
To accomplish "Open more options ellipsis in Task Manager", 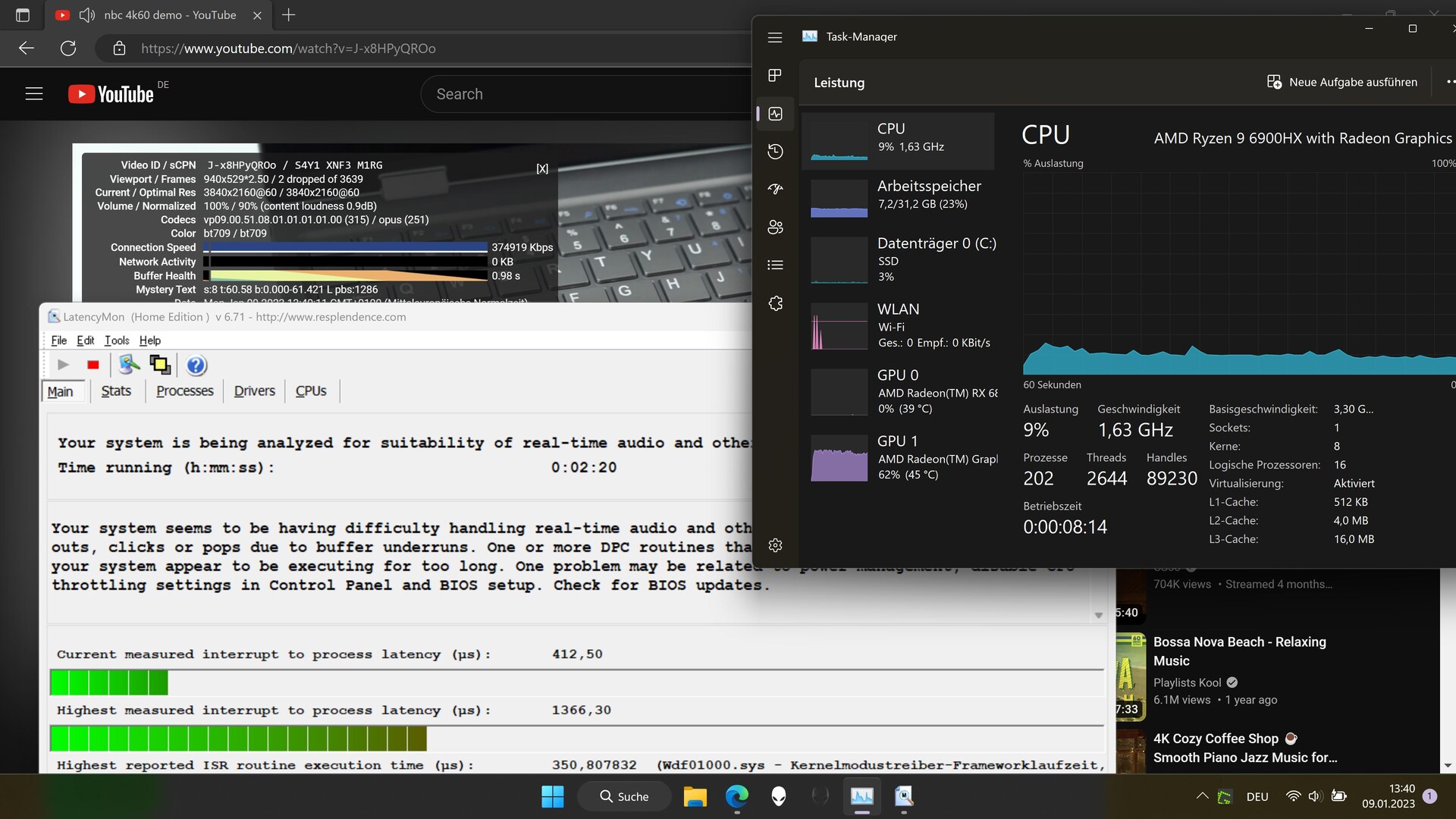I will (x=1449, y=82).
